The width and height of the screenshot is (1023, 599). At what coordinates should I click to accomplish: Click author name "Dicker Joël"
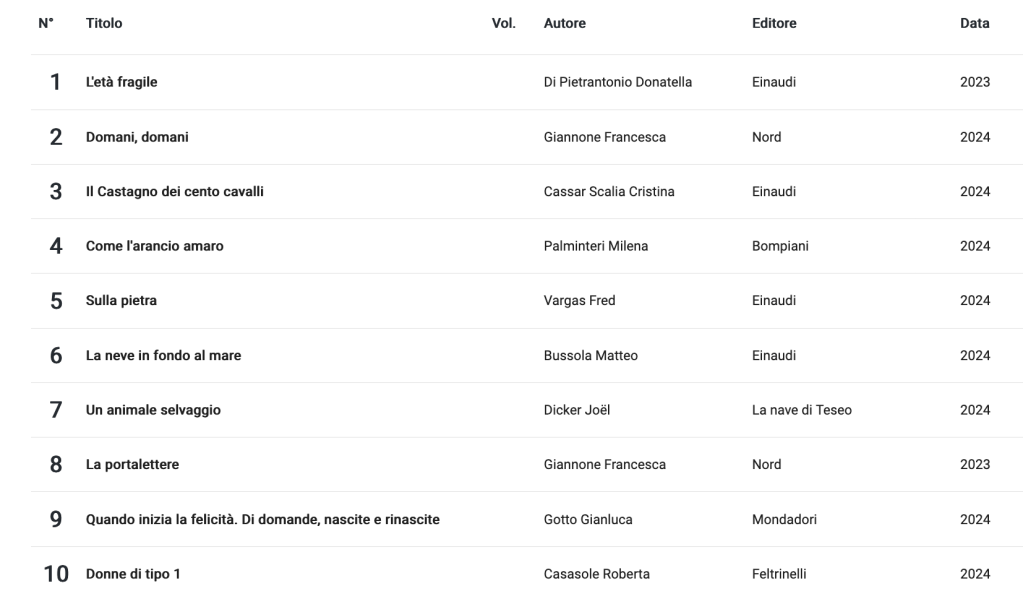click(x=577, y=410)
